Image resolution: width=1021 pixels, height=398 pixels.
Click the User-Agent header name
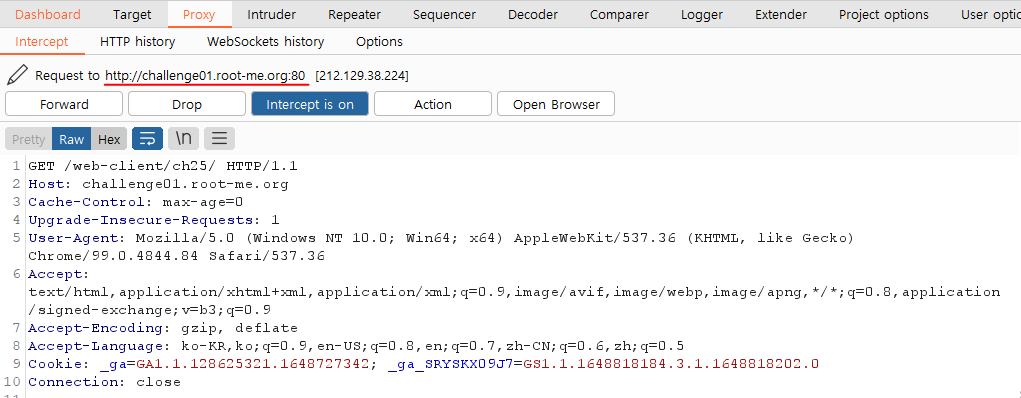74,238
